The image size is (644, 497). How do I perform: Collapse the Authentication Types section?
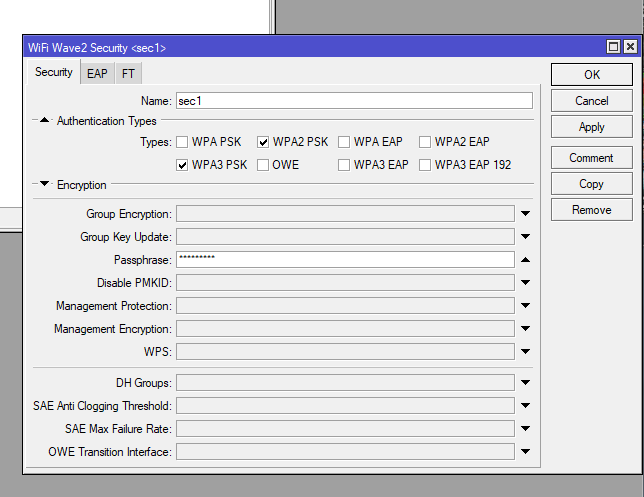[x=44, y=120]
